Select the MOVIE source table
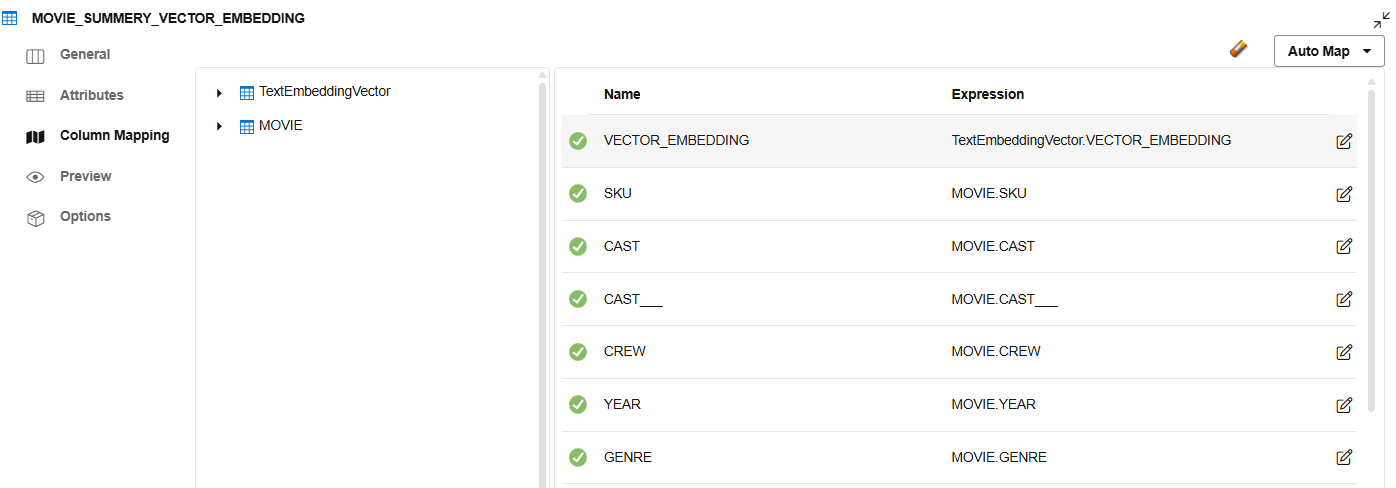Image resolution: width=1396 pixels, height=488 pixels. click(x=280, y=126)
